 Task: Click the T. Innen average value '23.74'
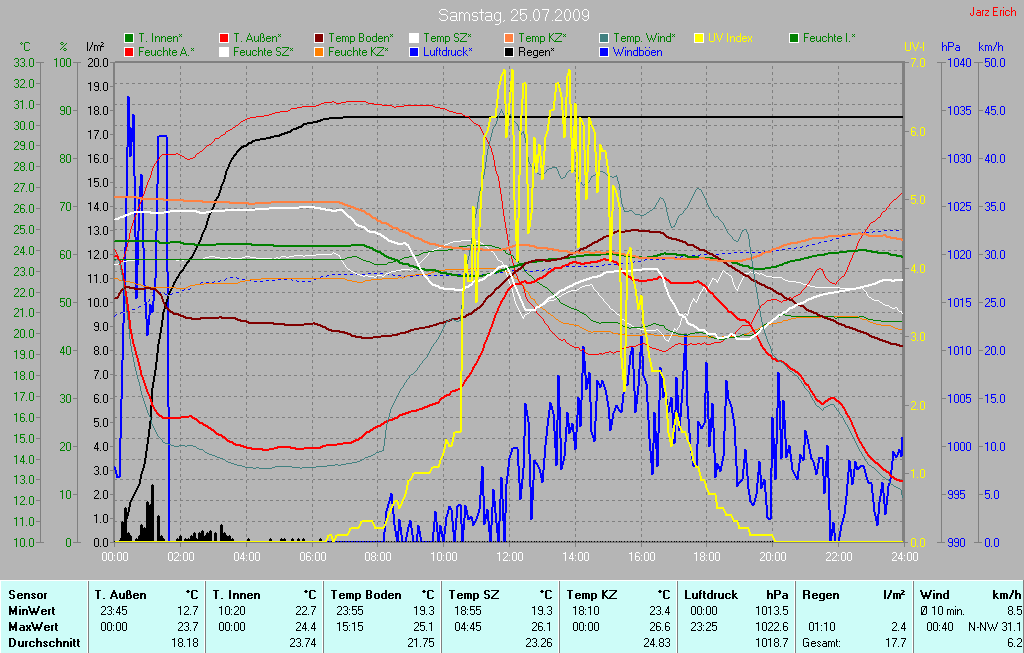[302, 643]
